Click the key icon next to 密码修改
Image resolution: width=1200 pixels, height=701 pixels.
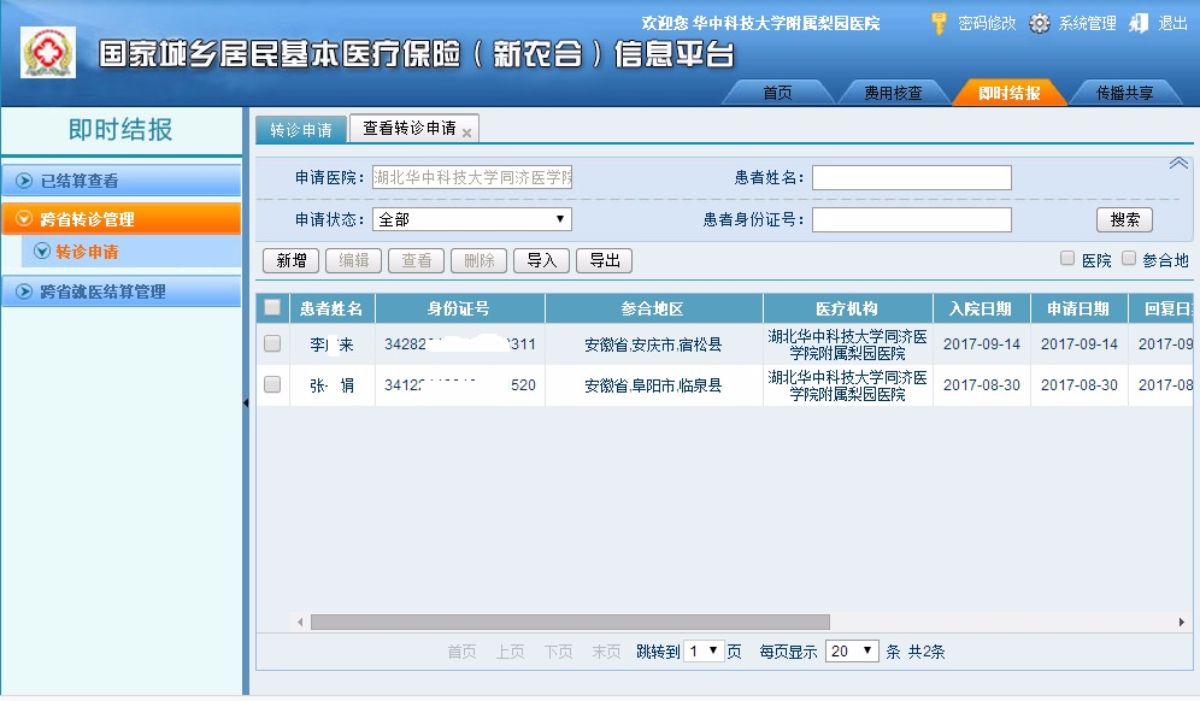click(x=940, y=24)
